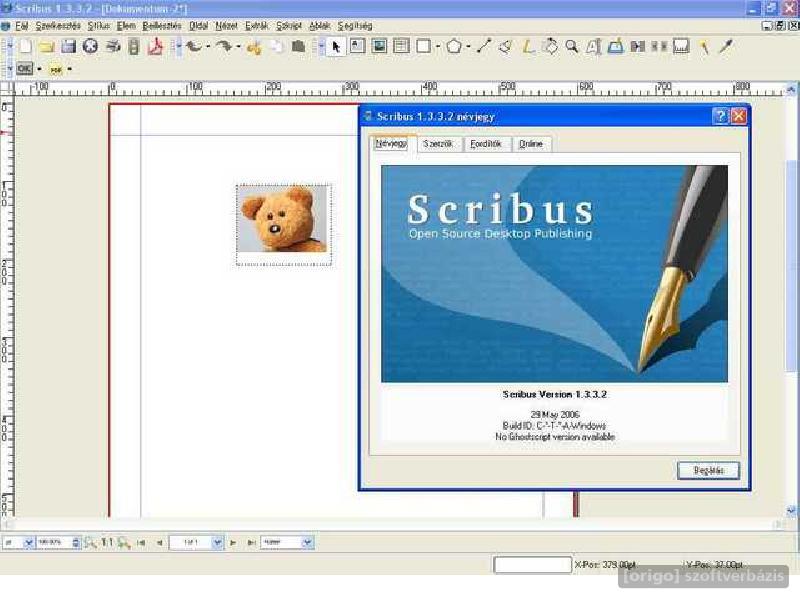Click the Paste clipboard icon
Image resolution: width=800 pixels, height=600 pixels.
click(x=298, y=47)
